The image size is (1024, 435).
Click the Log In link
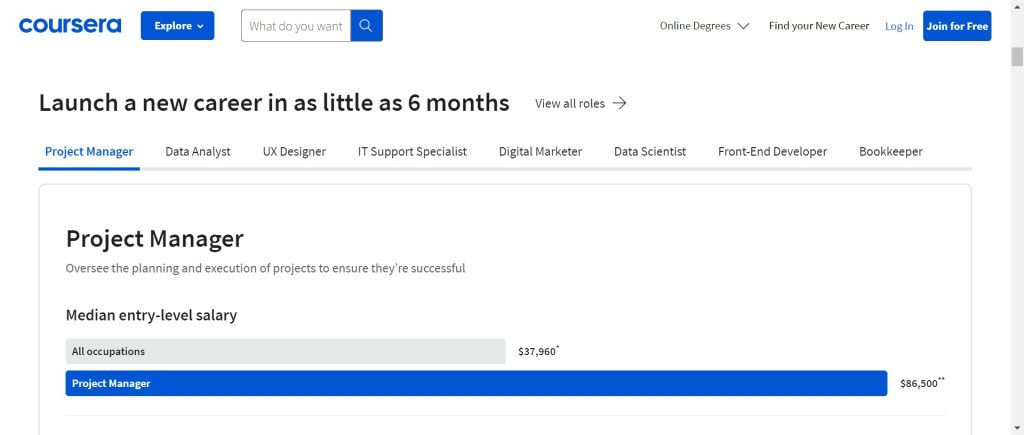898,26
